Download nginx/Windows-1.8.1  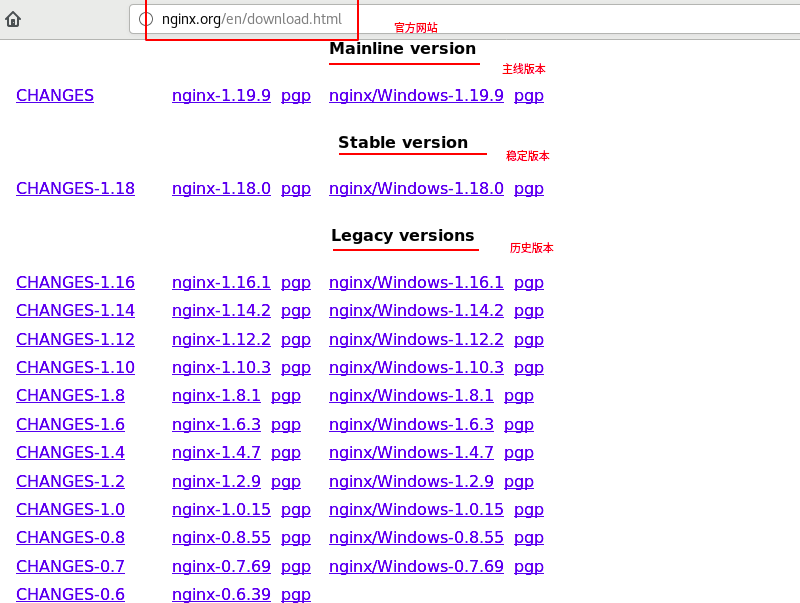tap(411, 395)
